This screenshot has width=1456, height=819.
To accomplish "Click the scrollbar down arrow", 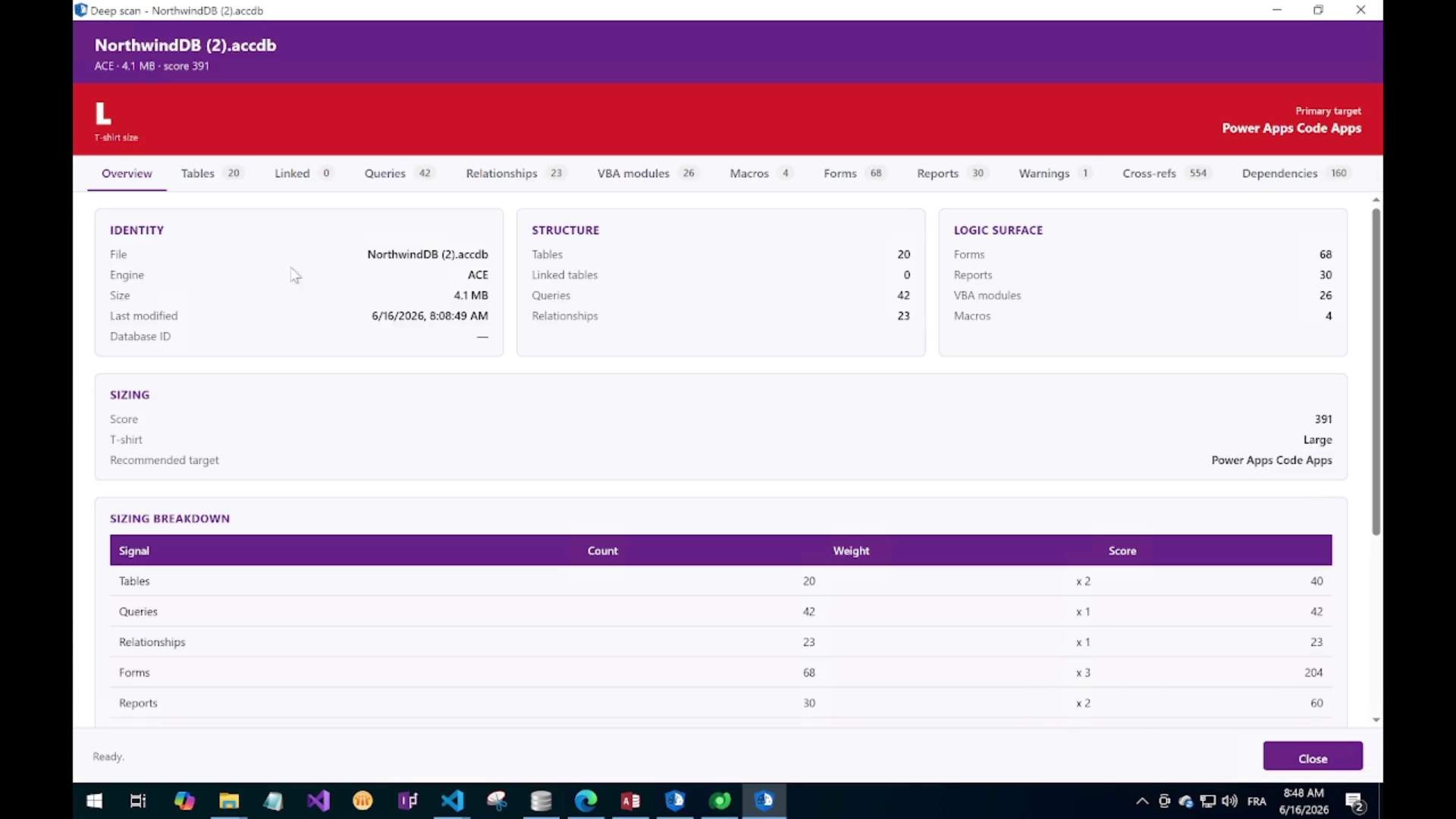I will tap(1376, 720).
